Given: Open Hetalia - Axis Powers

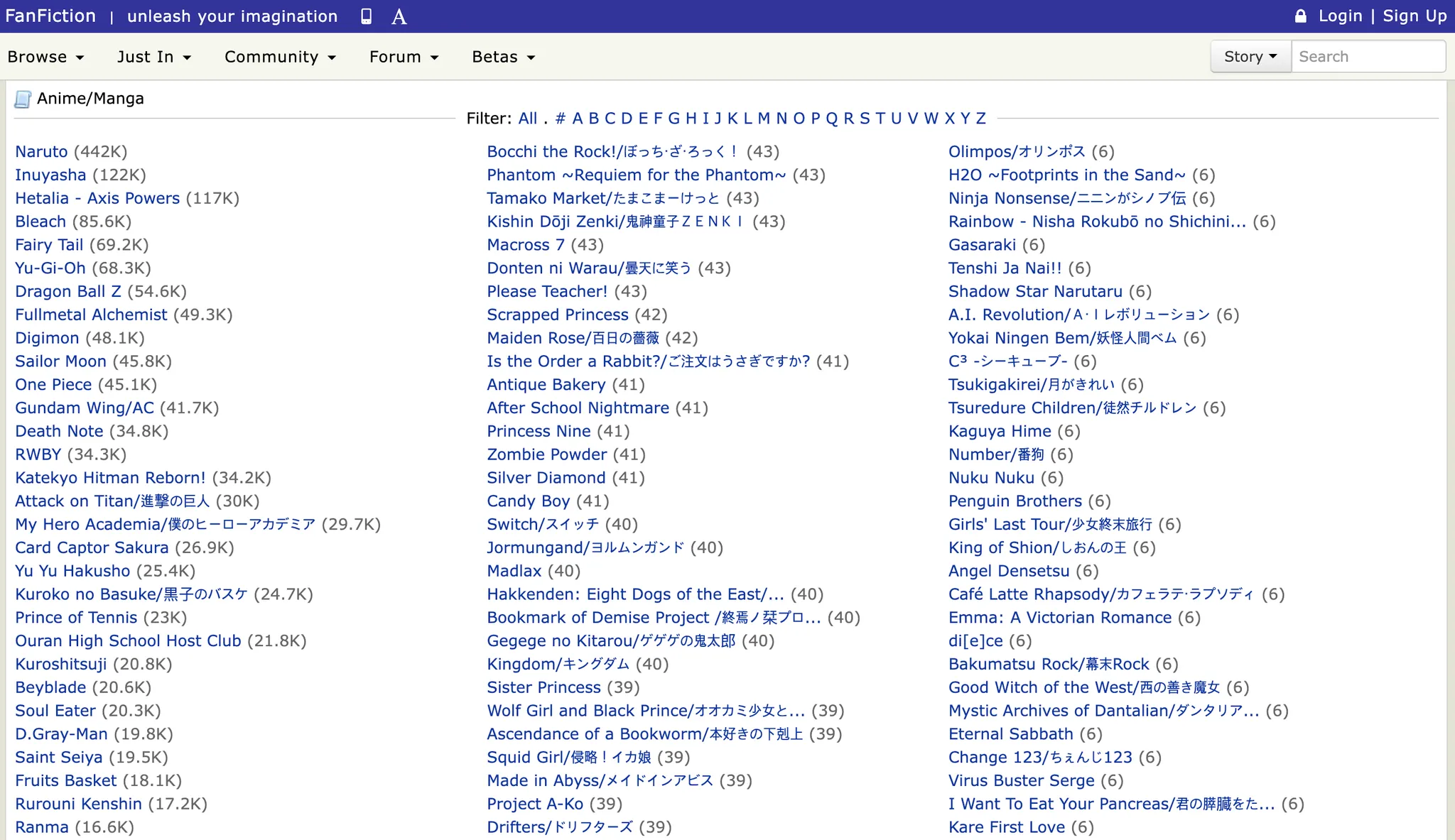Looking at the screenshot, I should (97, 198).
